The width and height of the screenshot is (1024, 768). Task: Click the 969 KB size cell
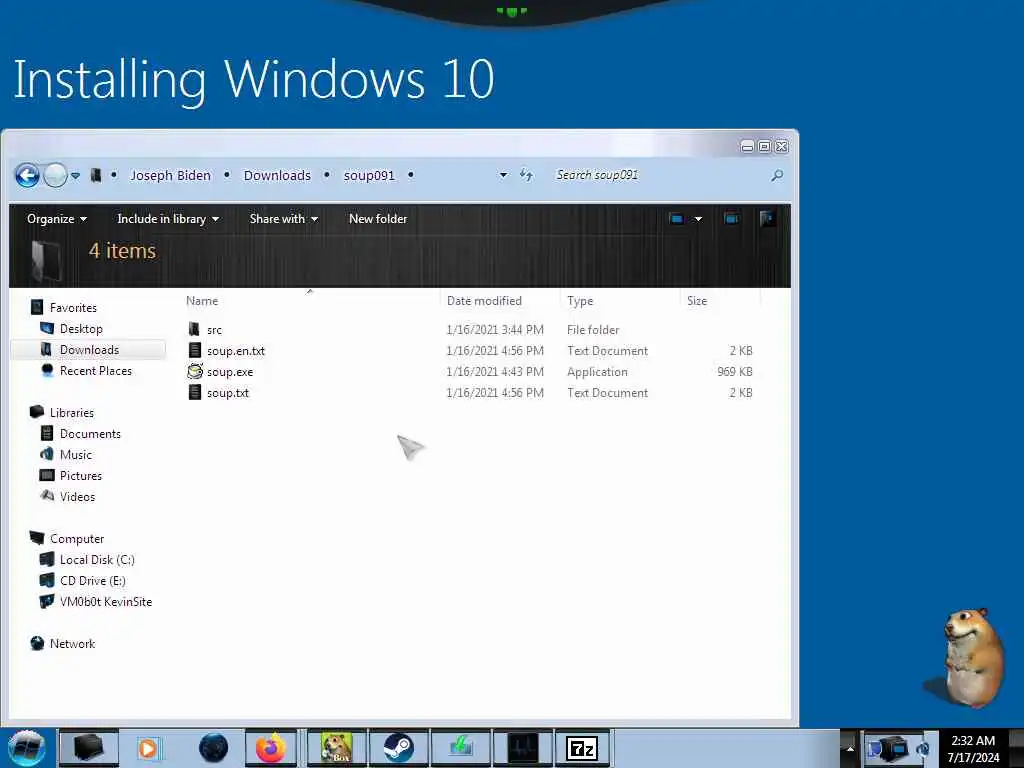(735, 372)
